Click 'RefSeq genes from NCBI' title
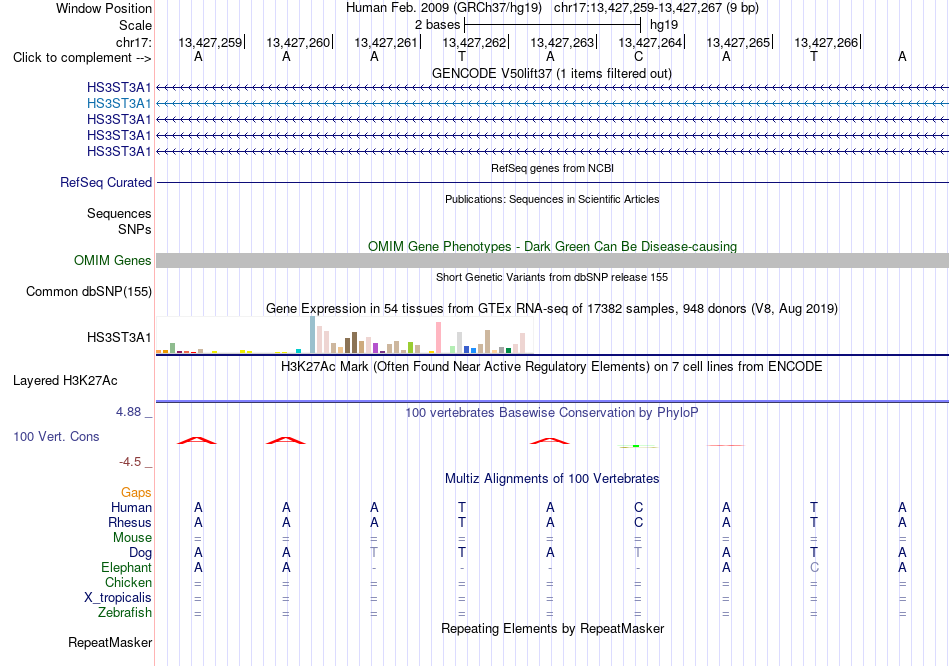950x666 pixels. tap(552, 168)
